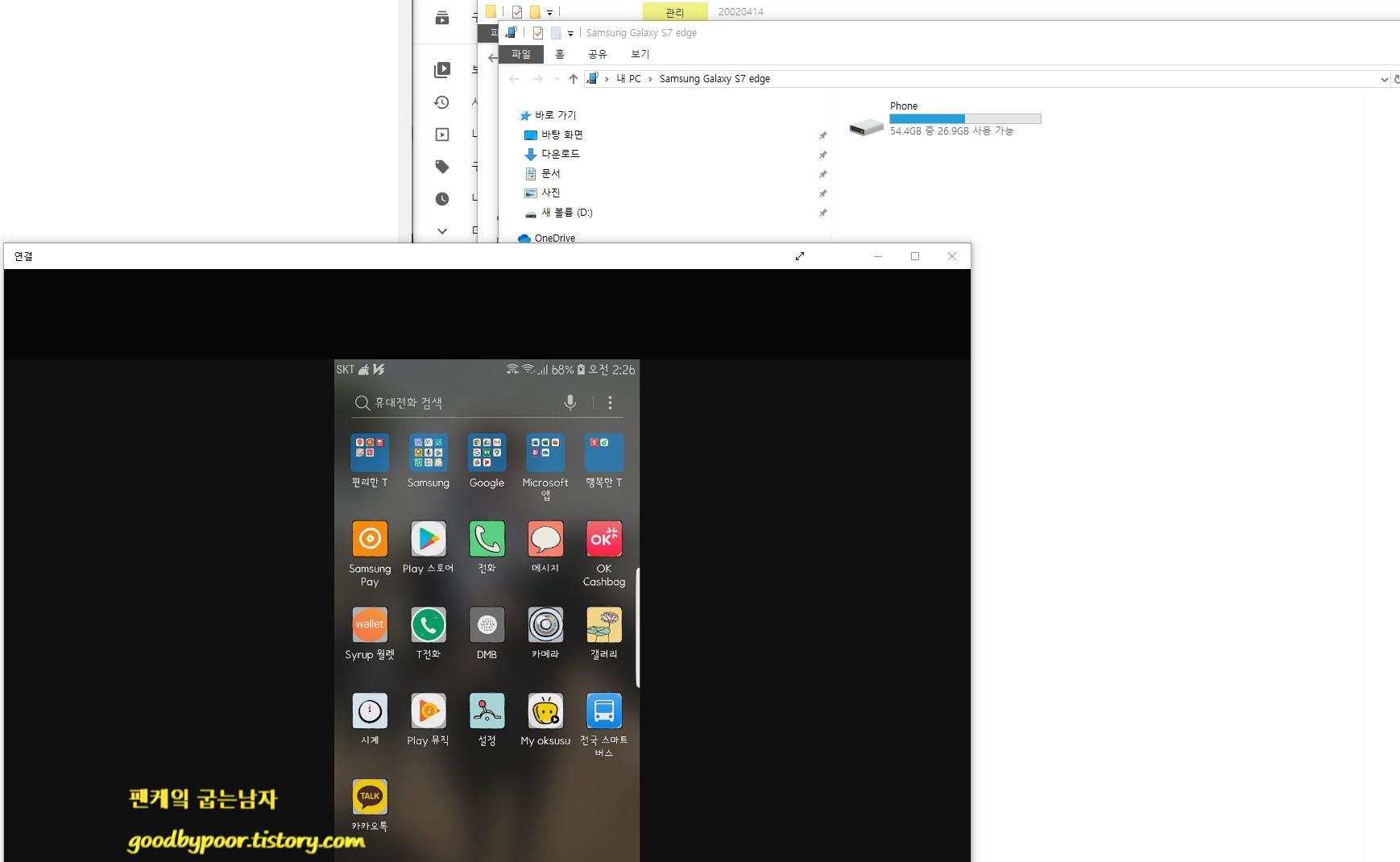The width and height of the screenshot is (1400, 862).
Task: Unpin 사진 via pin icon
Action: coord(822,193)
